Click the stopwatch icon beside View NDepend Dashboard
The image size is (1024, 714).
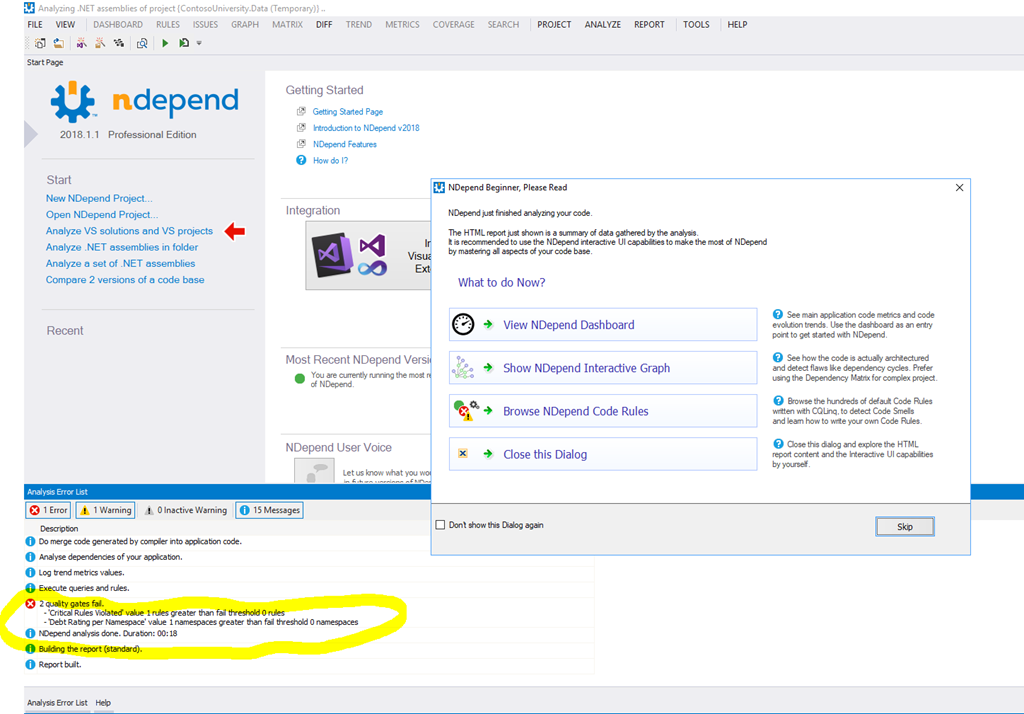coord(463,325)
